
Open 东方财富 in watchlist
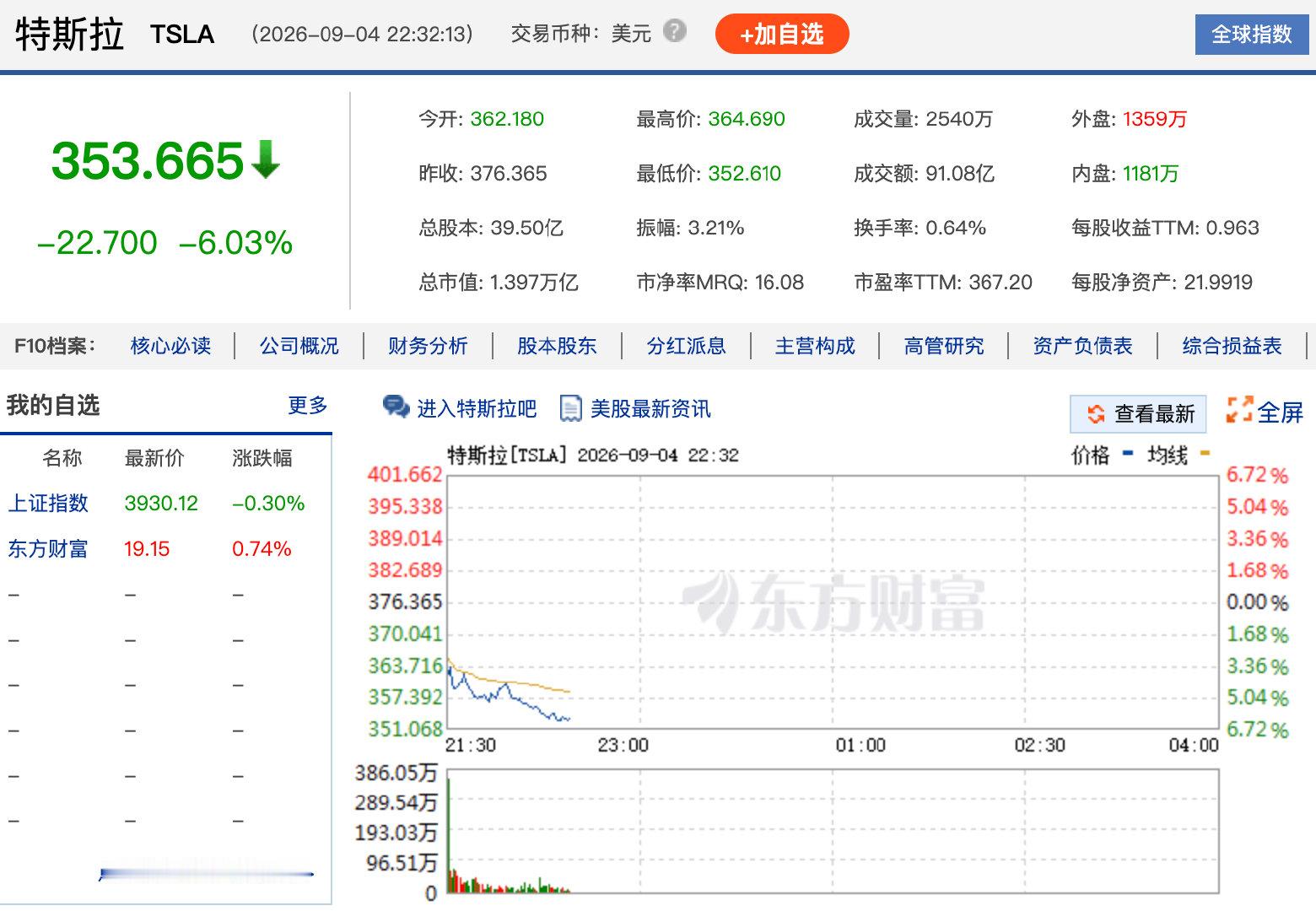48,549
